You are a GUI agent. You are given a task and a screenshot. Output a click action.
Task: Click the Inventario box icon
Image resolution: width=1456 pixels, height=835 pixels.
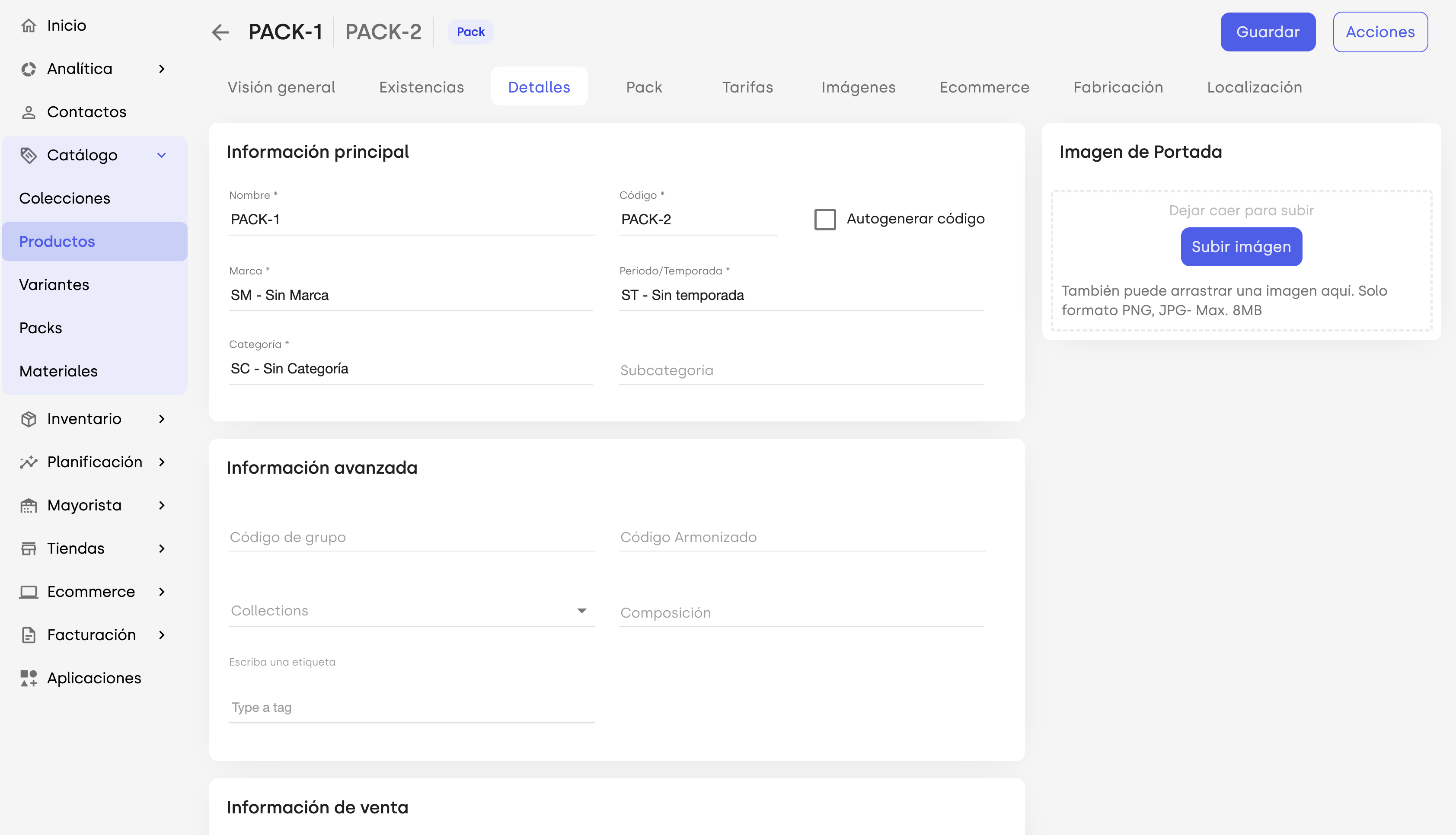29,419
